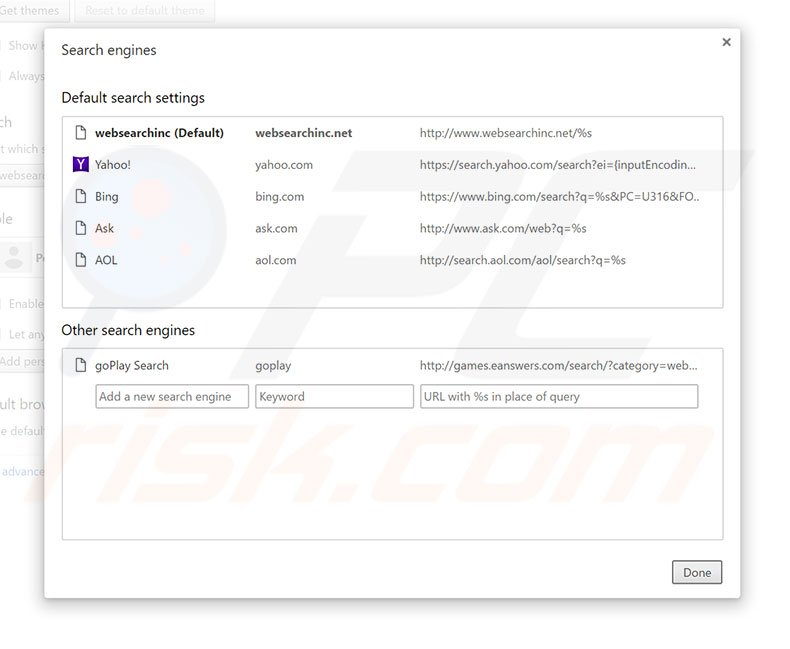Click the search.yahoo.com URL text
Viewport: 790px width, 649px height.
(557, 165)
